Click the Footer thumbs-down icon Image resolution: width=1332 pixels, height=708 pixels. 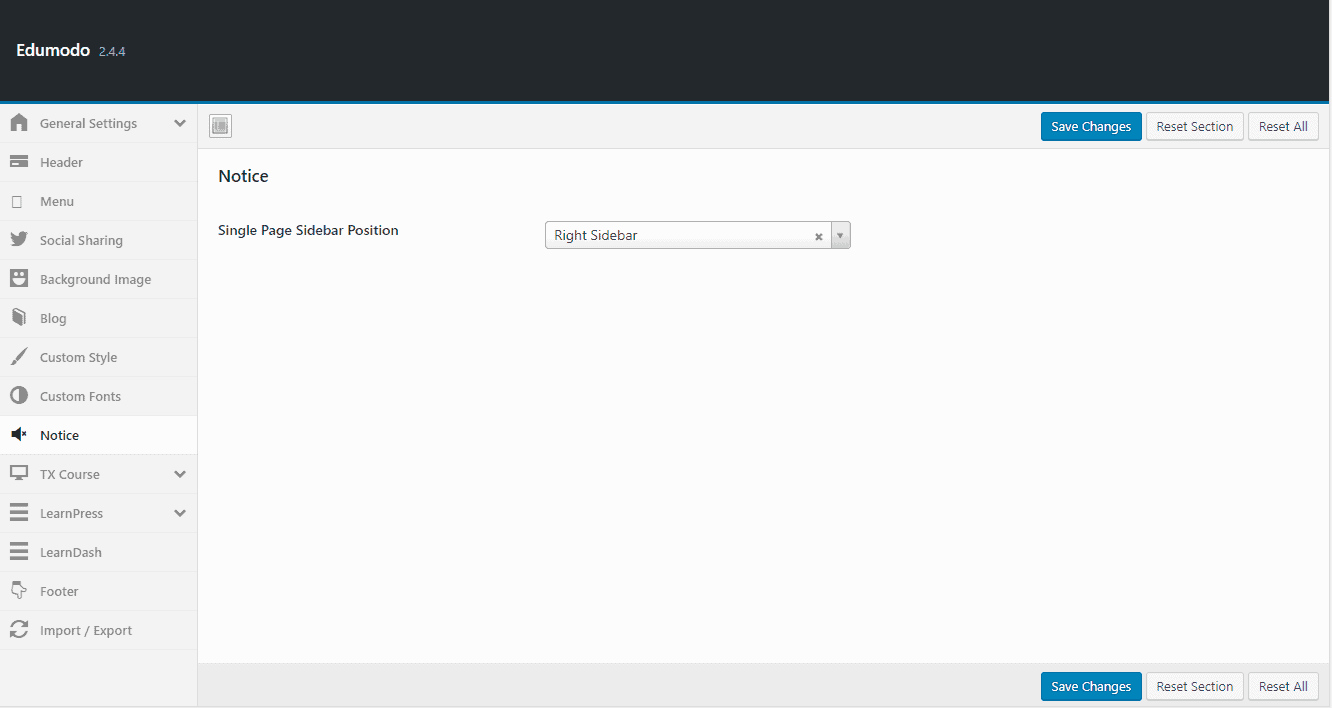pyautogui.click(x=19, y=591)
